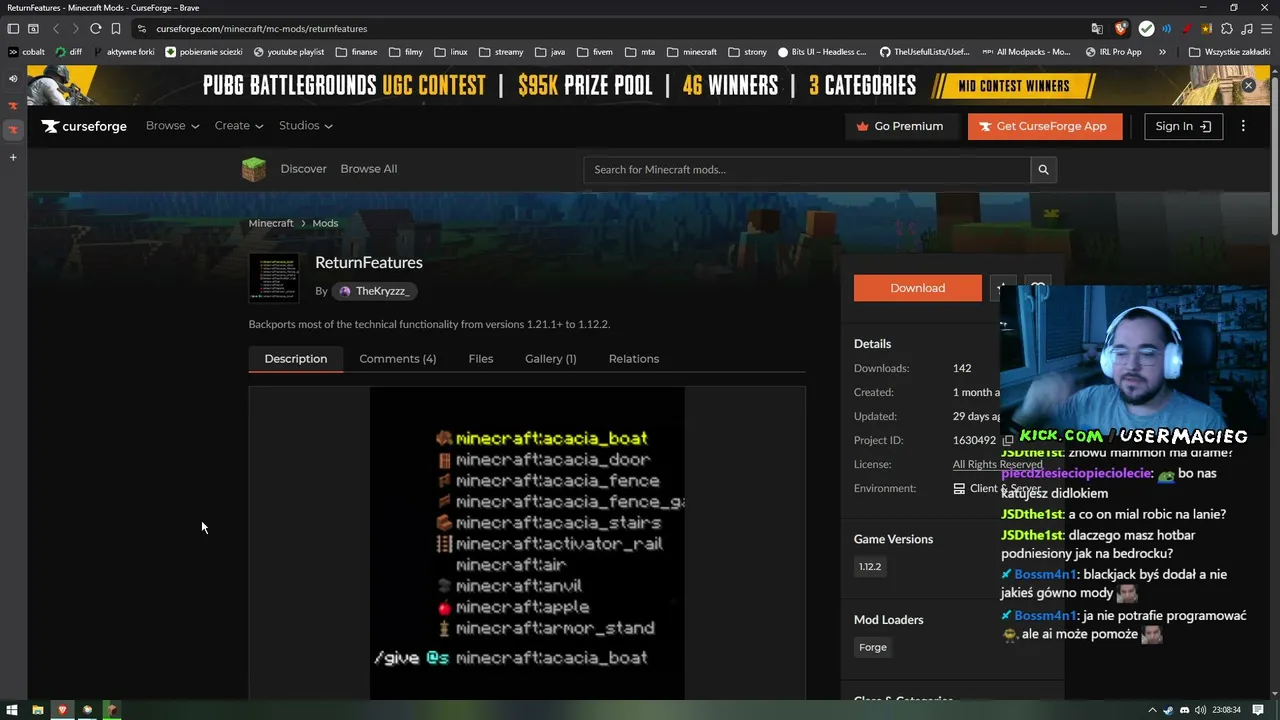Click Browse All in Minecraft nav
The image size is (1280, 720).
(x=369, y=169)
